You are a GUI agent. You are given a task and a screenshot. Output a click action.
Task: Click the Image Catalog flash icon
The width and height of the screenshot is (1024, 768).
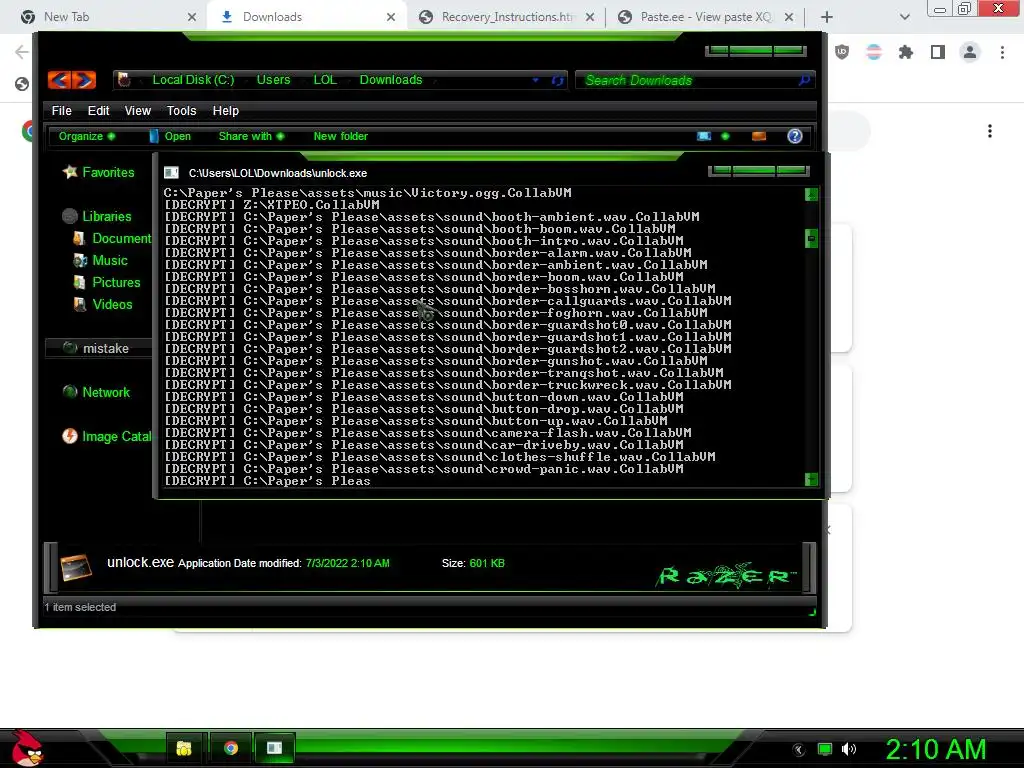tap(70, 436)
